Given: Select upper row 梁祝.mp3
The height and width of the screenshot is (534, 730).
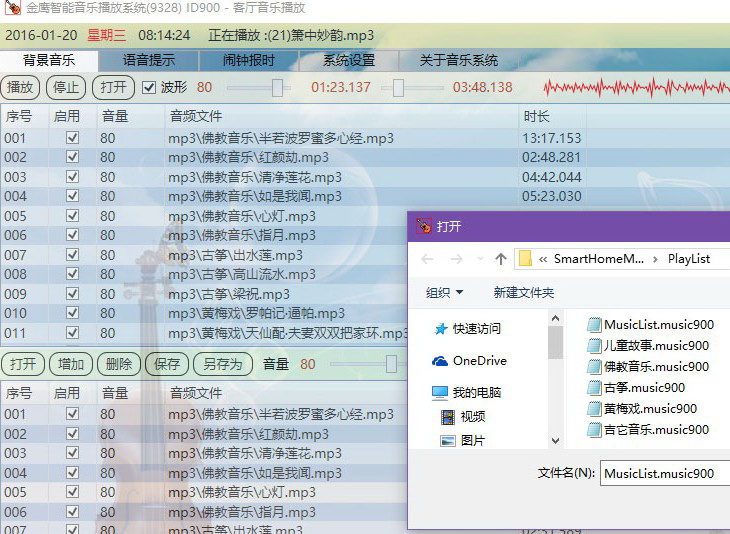Looking at the screenshot, I should coord(229,294).
